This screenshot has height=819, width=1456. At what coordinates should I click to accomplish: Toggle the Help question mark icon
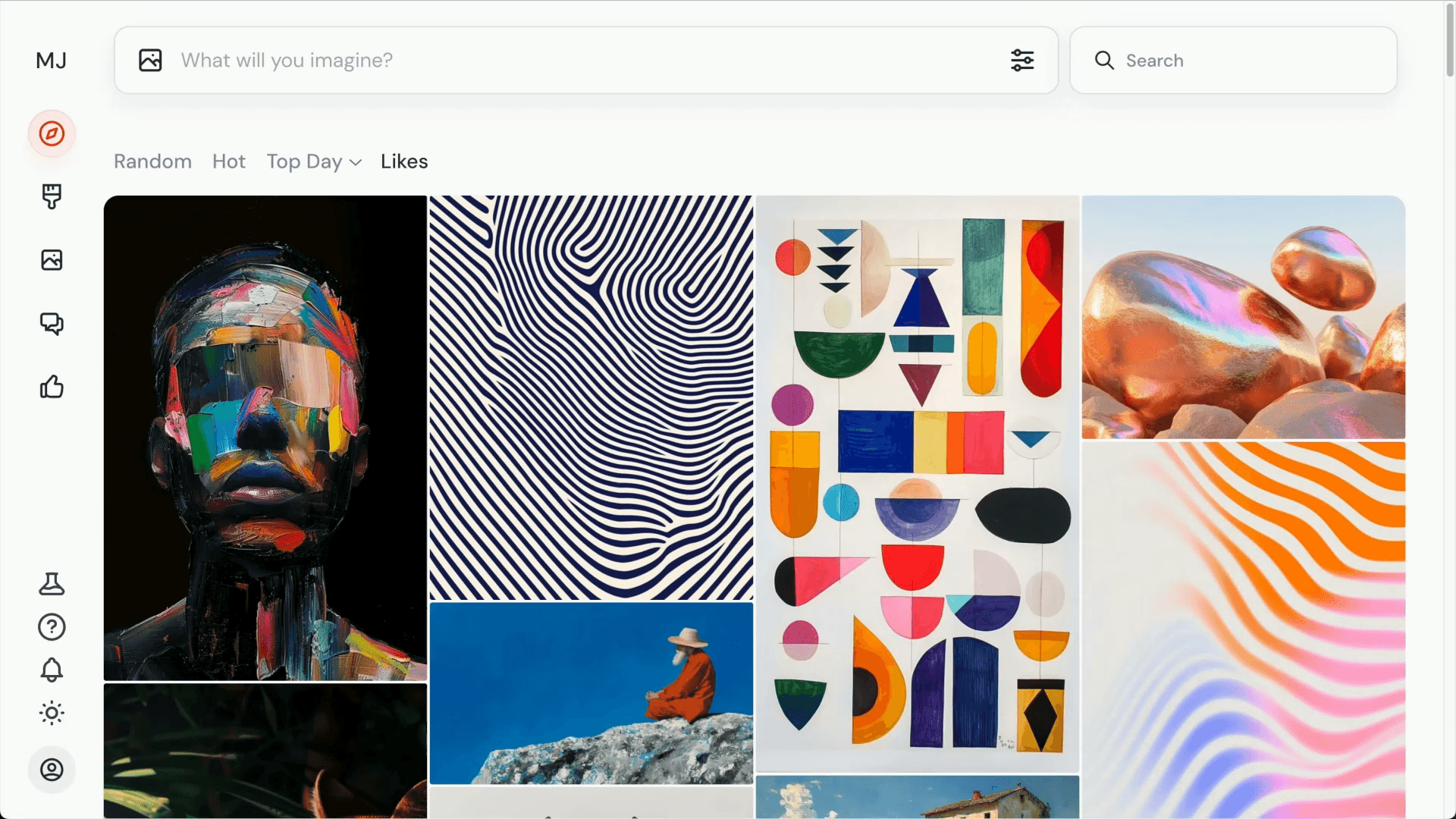click(x=52, y=627)
